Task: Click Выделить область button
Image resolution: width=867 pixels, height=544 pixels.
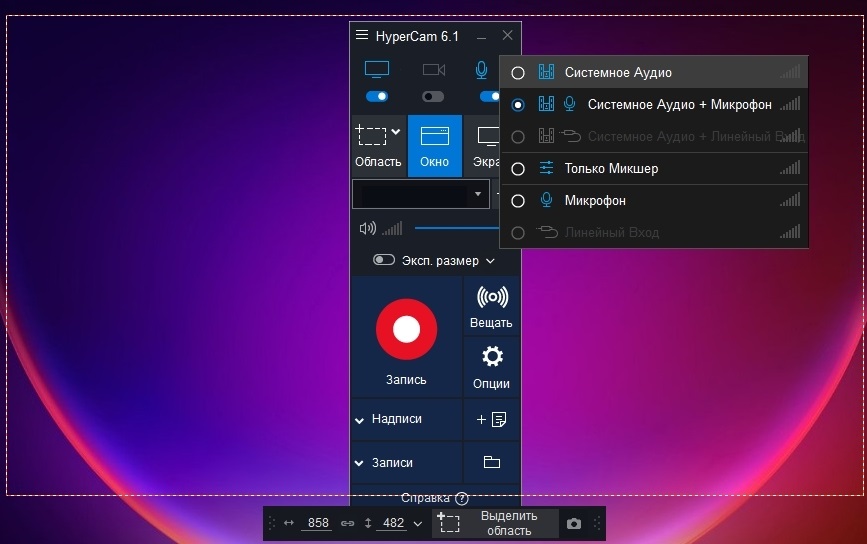Action: tap(495, 523)
